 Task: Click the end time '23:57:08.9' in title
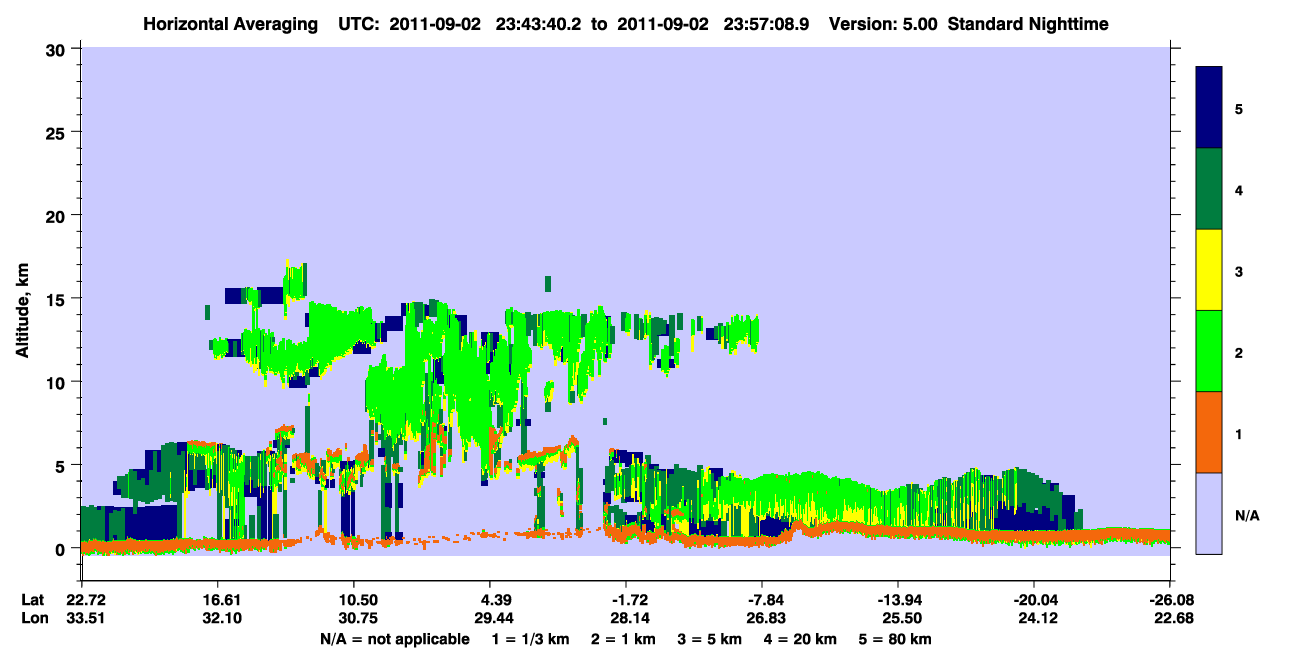click(767, 23)
